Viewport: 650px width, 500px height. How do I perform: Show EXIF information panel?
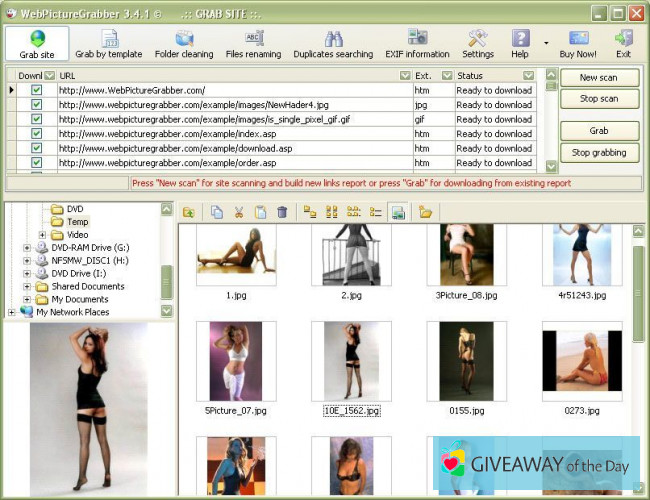417,43
